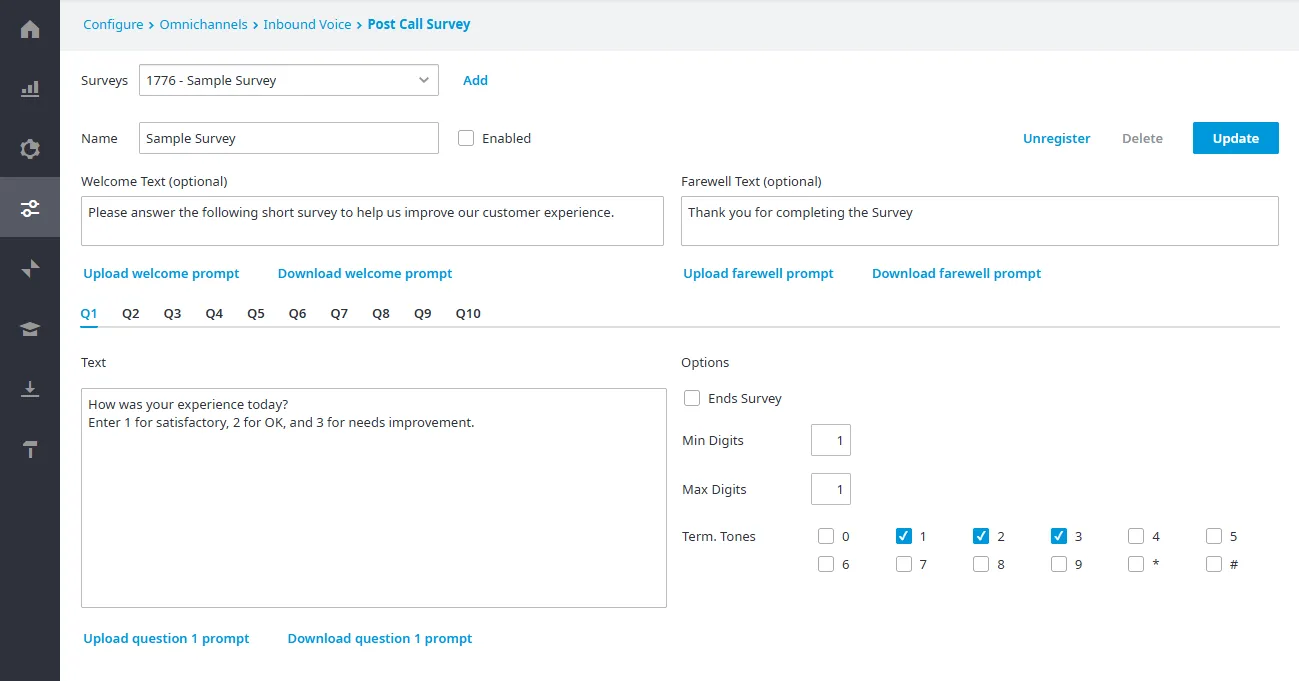
Task: Toggle the Enabled checkbox
Action: tap(466, 138)
